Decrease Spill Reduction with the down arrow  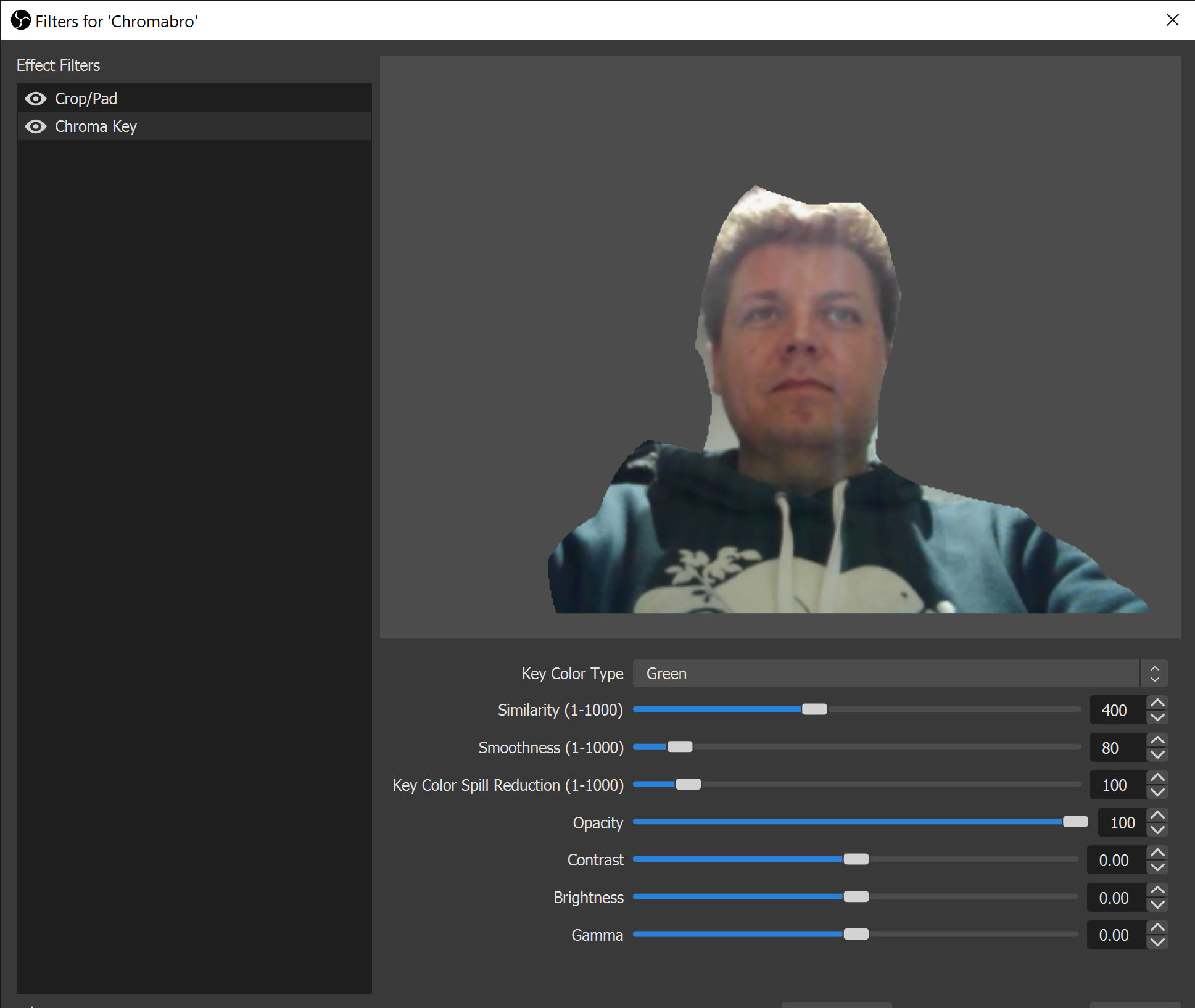pyautogui.click(x=1158, y=792)
